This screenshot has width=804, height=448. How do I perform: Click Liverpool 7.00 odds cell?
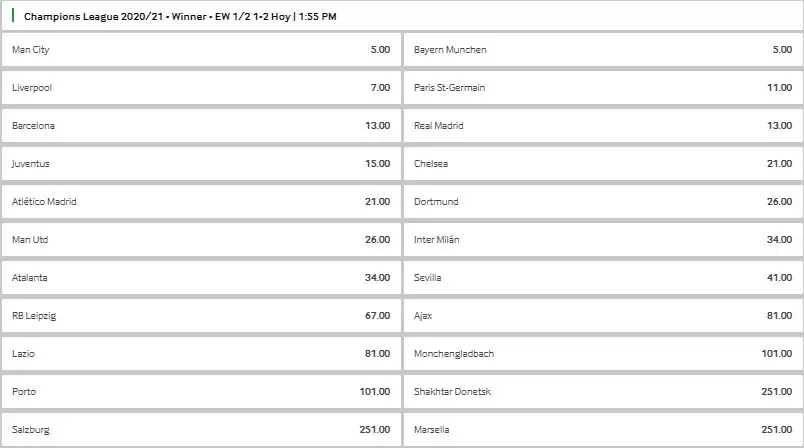pos(200,87)
